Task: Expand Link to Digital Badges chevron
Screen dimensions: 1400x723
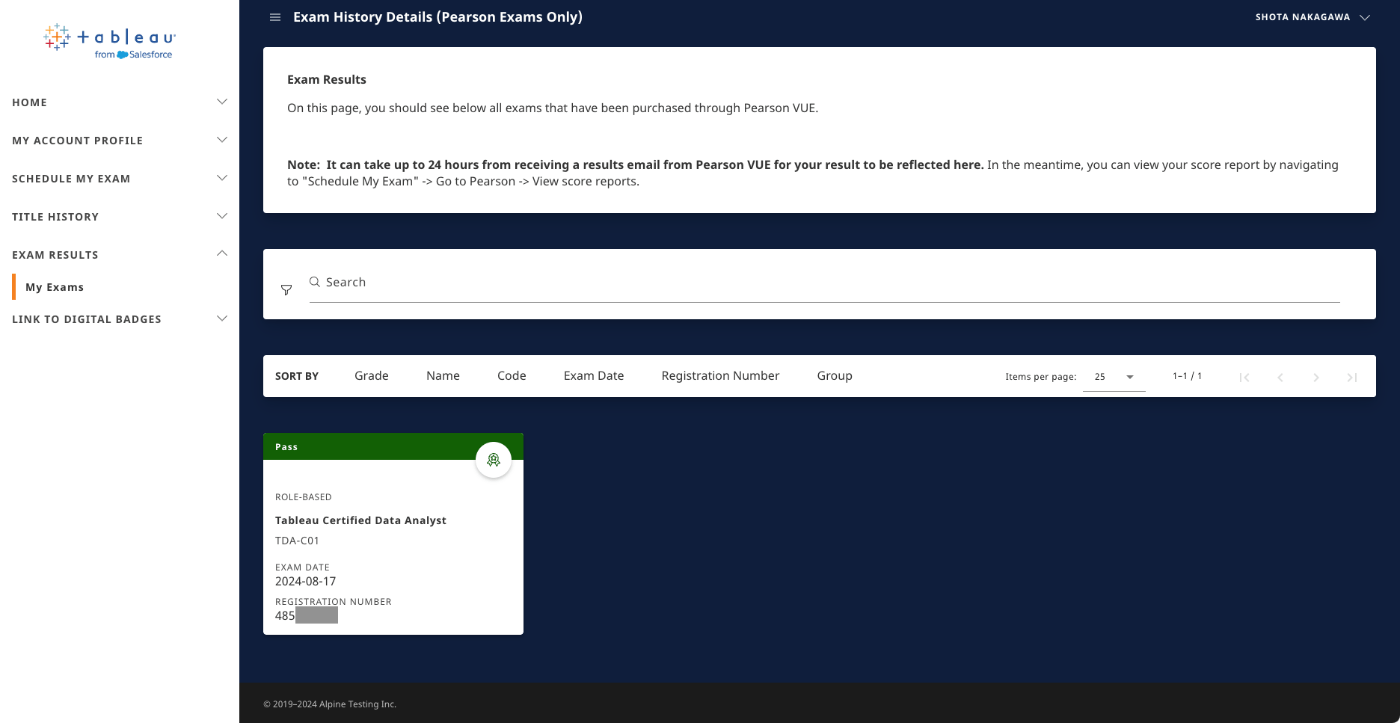Action: click(222, 319)
